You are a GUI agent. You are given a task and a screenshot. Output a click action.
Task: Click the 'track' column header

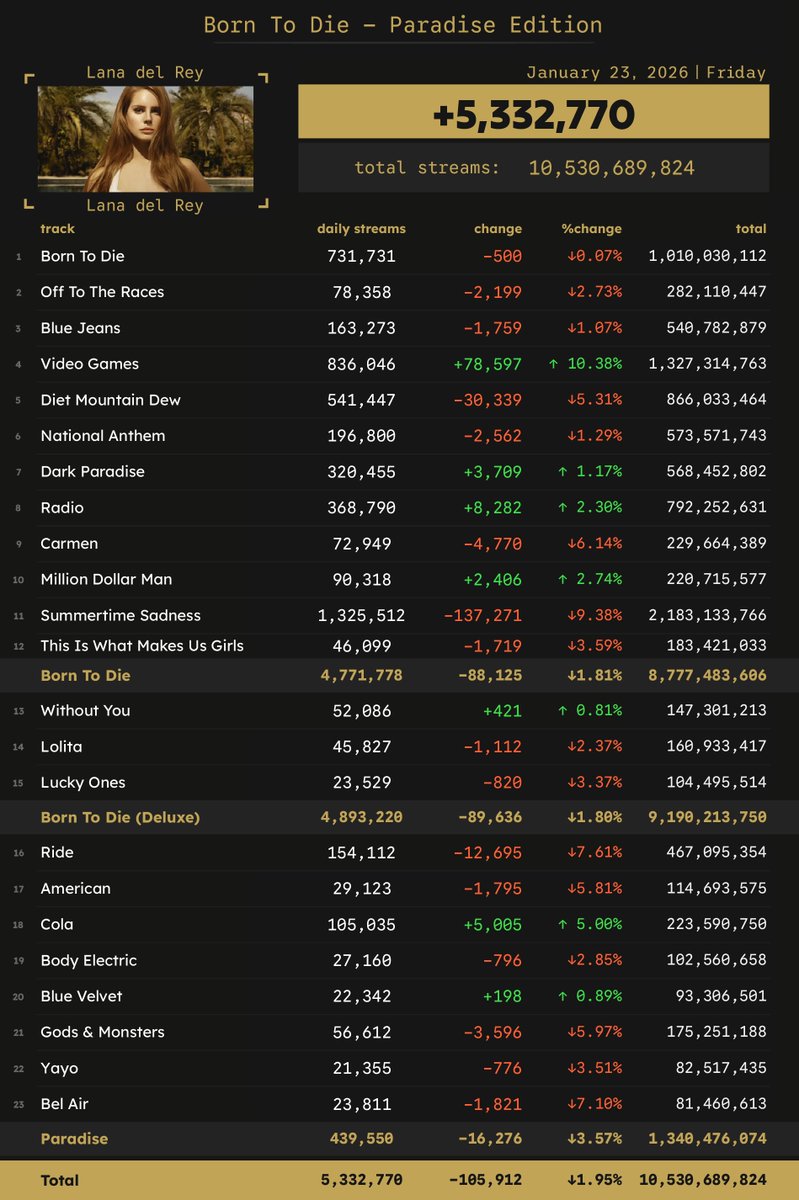tap(58, 229)
